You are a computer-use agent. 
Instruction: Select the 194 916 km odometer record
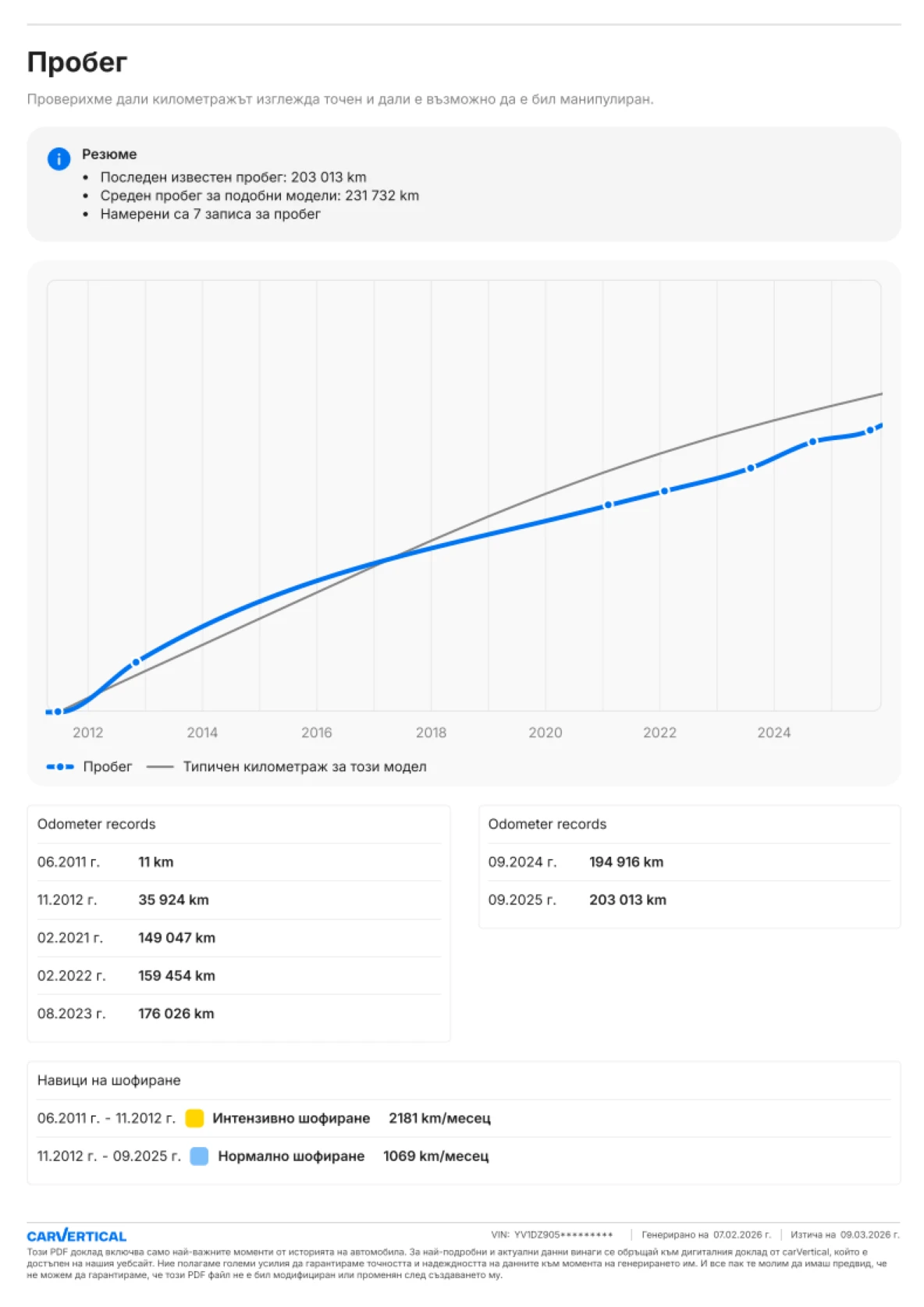coord(626,862)
